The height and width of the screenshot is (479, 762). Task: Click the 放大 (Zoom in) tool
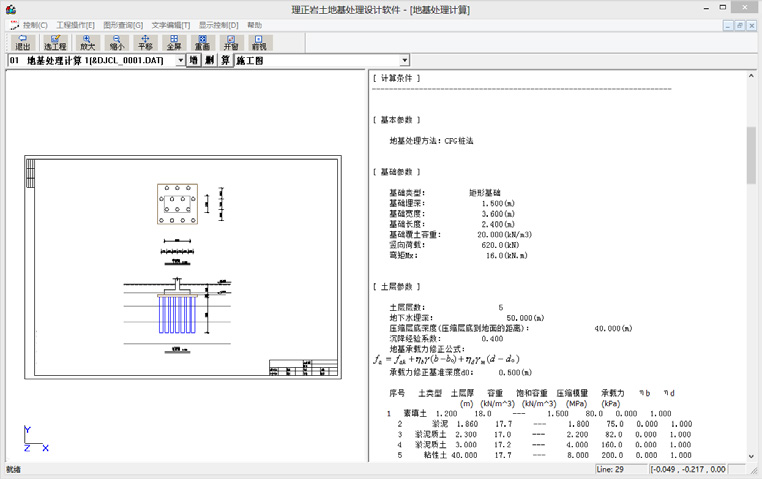tap(88, 43)
